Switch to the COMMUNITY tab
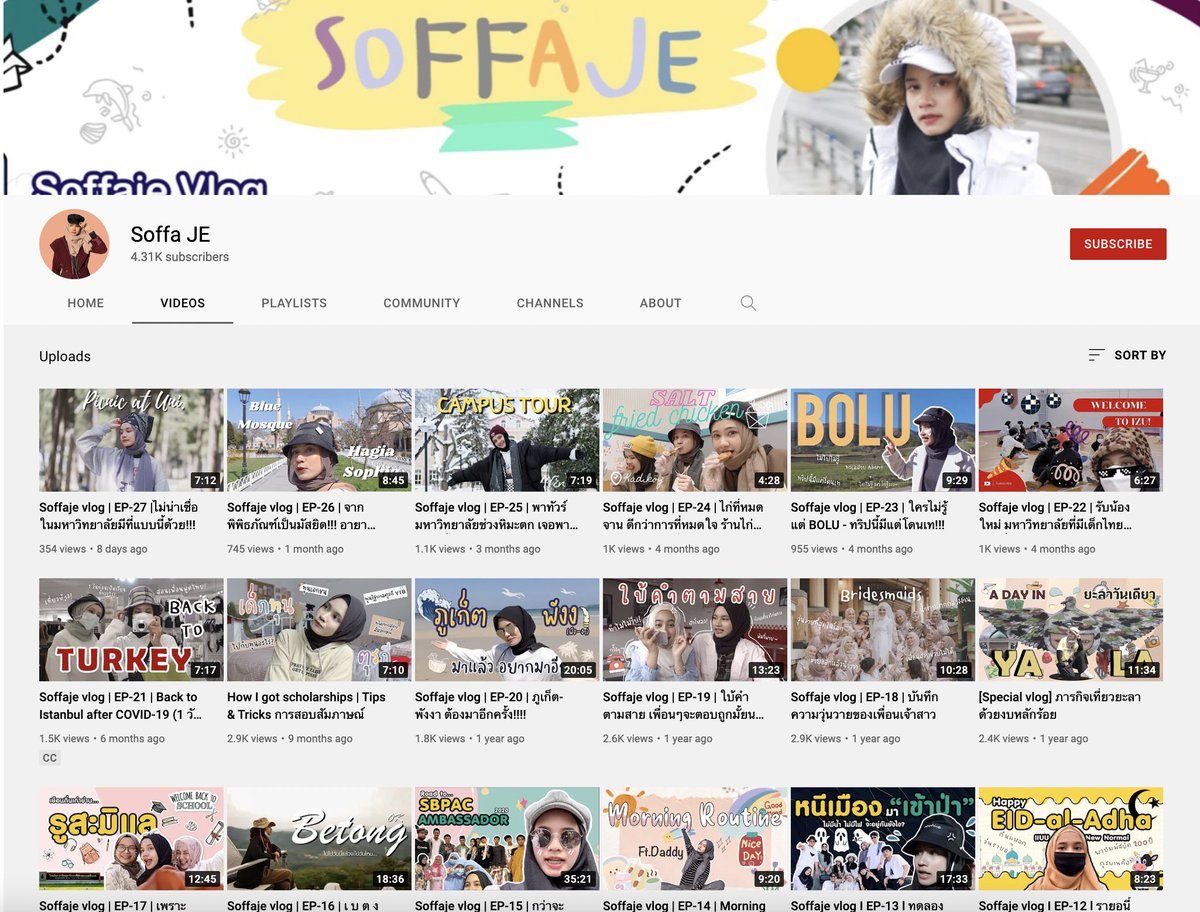The width and height of the screenshot is (1200, 912). point(421,303)
